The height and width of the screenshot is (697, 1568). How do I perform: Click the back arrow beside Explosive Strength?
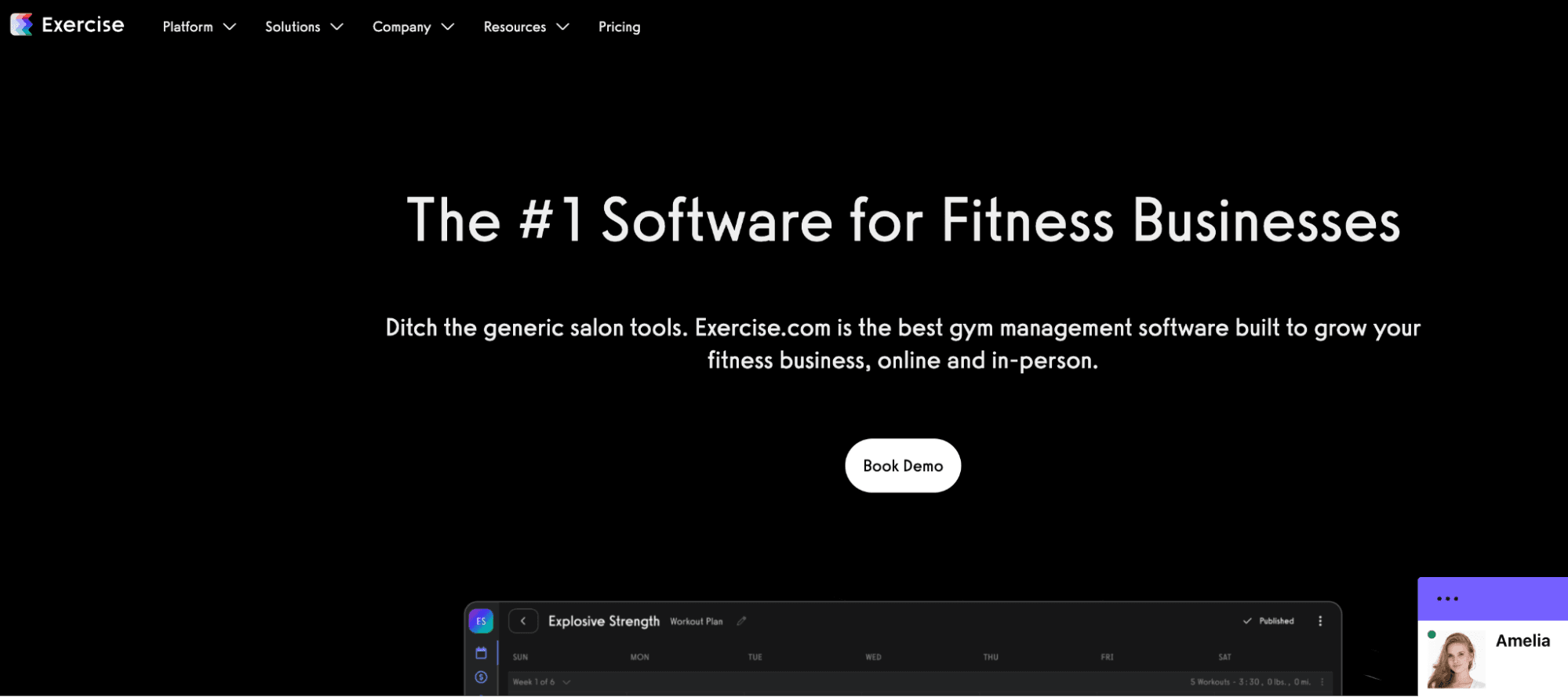pyautogui.click(x=523, y=621)
